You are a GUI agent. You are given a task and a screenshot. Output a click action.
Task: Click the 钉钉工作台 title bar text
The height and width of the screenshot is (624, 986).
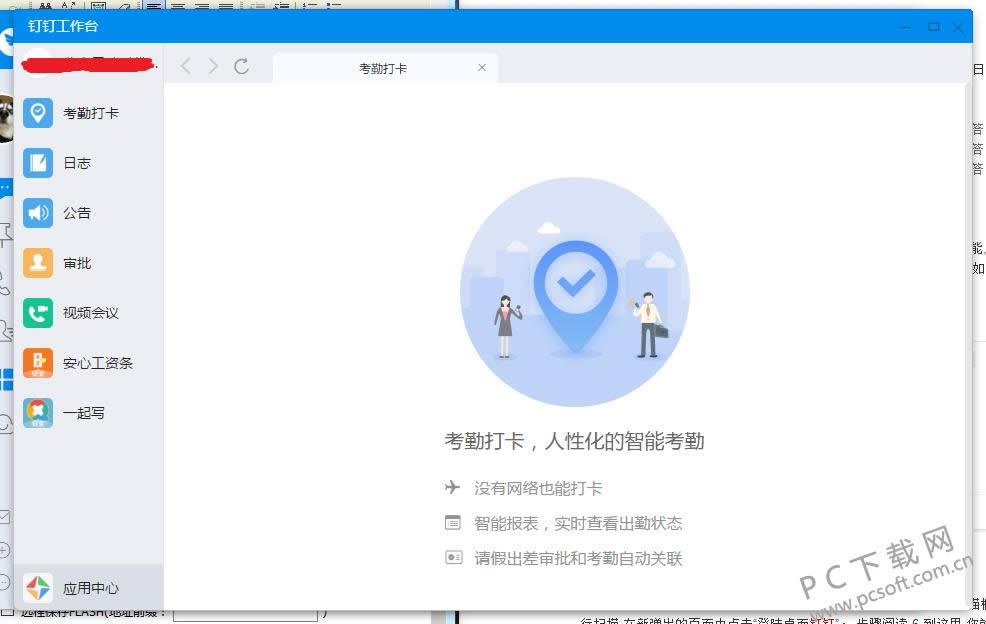coord(63,27)
